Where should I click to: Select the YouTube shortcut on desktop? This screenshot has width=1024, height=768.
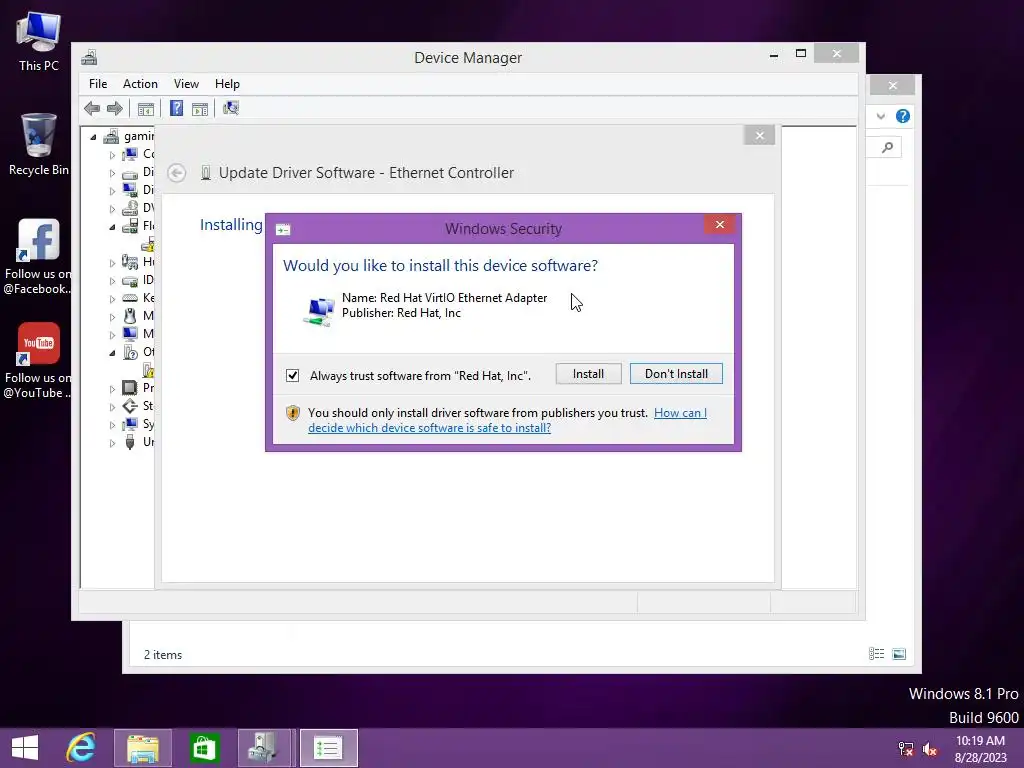38,360
